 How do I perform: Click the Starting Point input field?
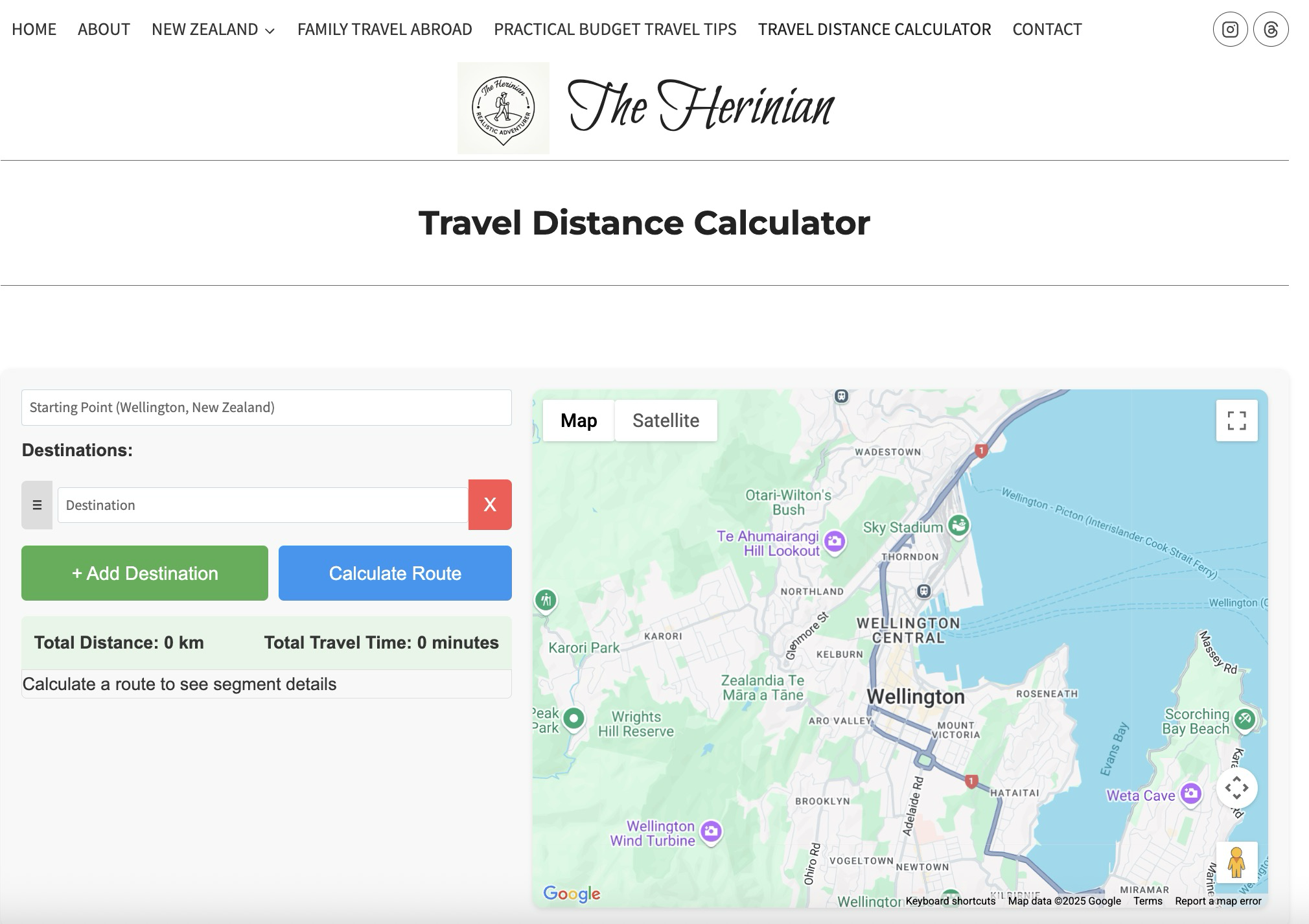[x=266, y=408]
